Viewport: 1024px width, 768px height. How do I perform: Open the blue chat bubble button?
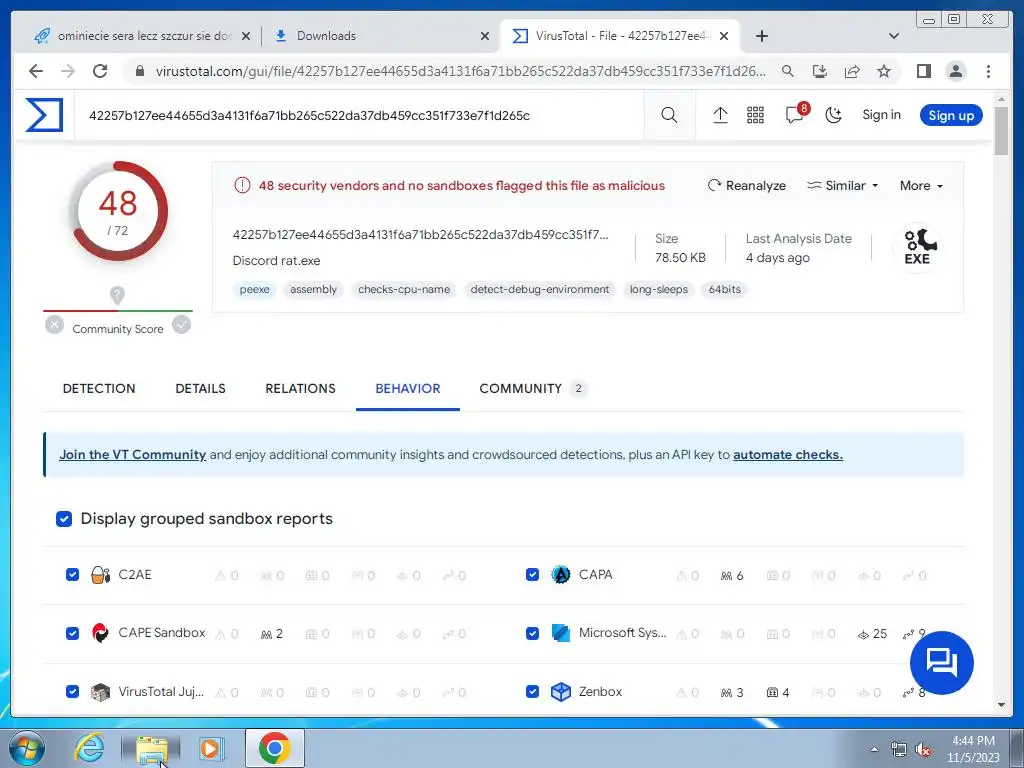tap(941, 662)
